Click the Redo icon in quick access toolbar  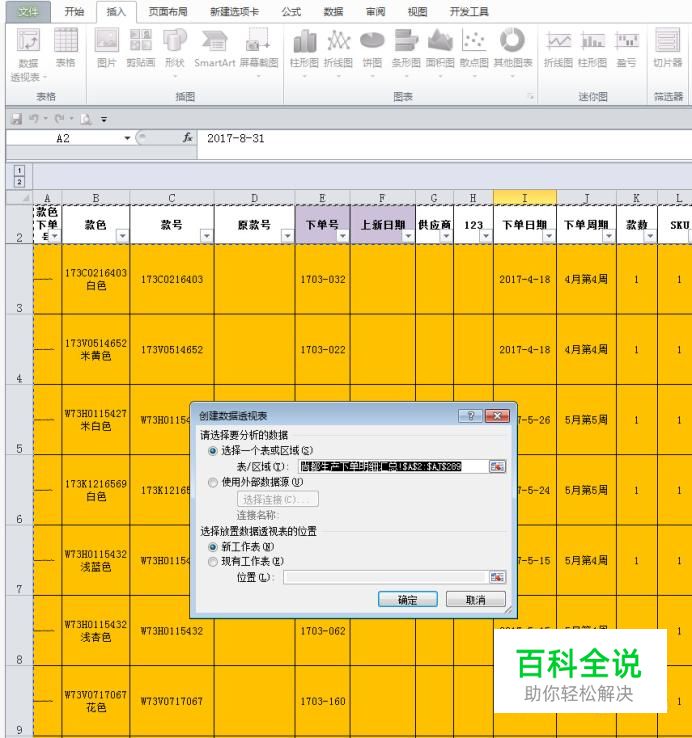click(59, 119)
